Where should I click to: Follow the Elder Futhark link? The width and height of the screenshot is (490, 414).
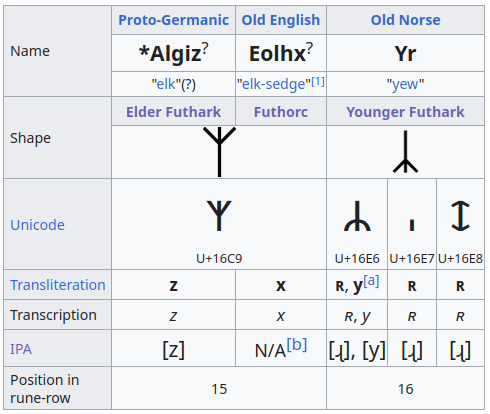pos(174,112)
